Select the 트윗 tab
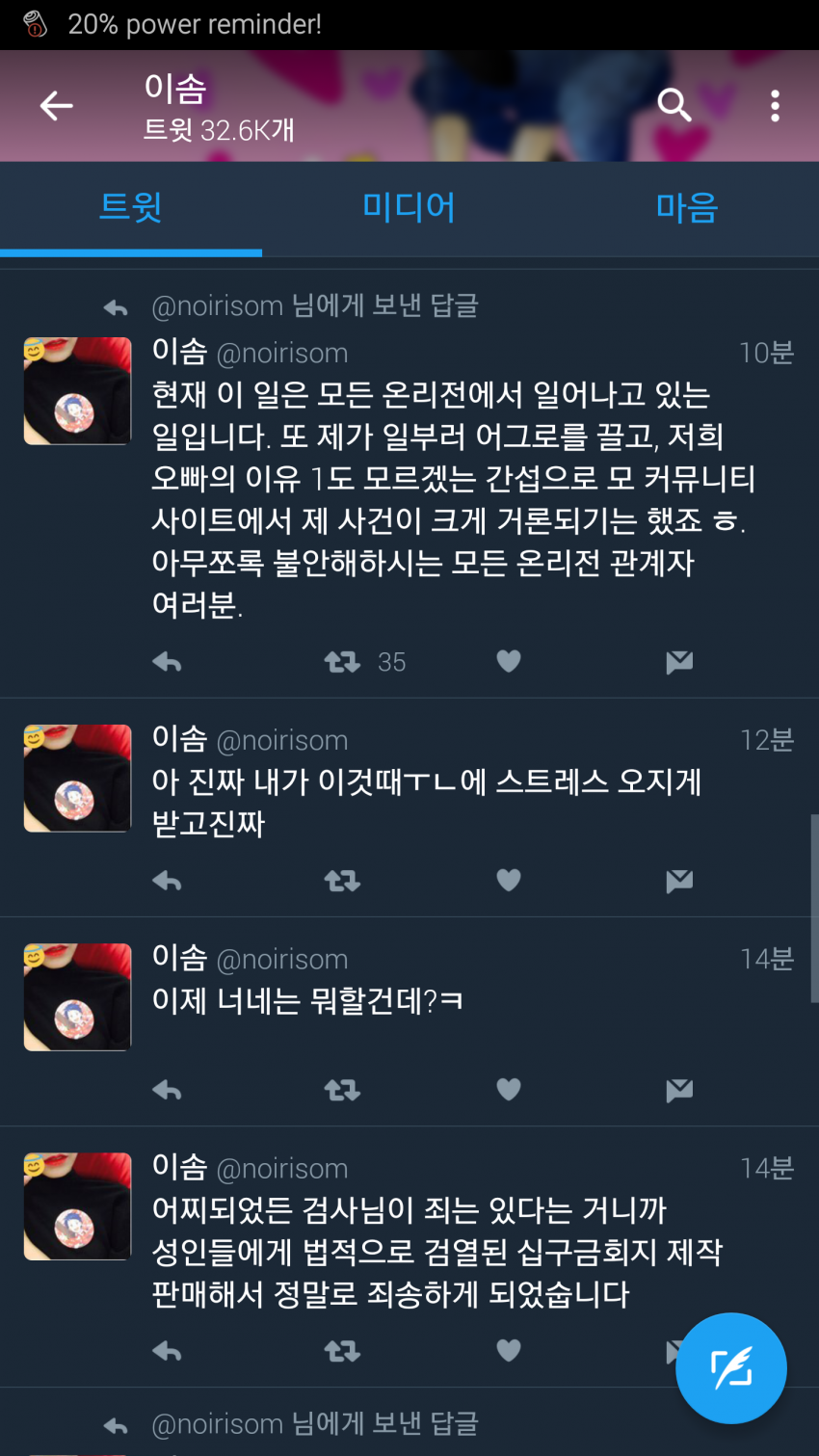 point(131,207)
